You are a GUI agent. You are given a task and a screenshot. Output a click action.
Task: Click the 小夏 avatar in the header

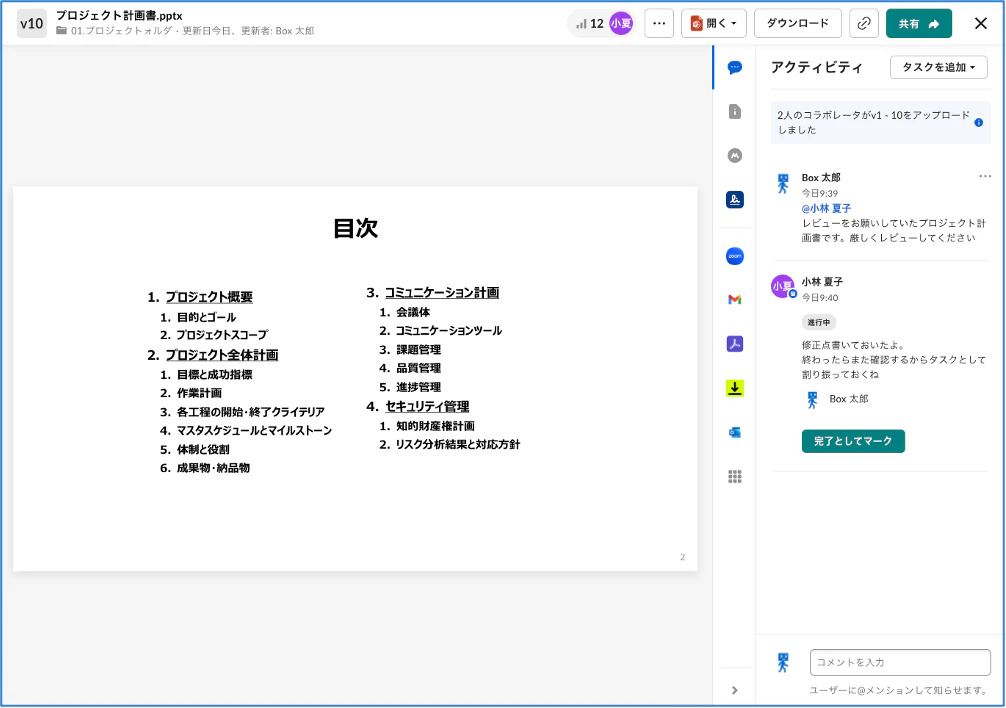620,24
